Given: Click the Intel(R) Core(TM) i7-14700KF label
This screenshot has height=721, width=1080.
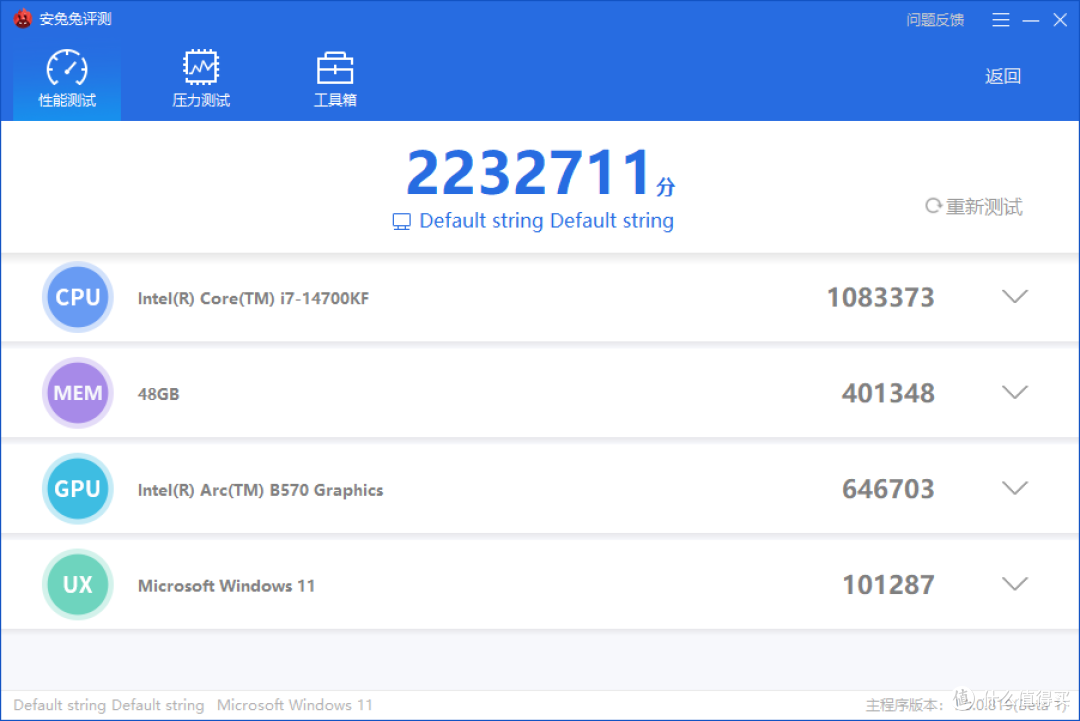Looking at the screenshot, I should [x=253, y=298].
